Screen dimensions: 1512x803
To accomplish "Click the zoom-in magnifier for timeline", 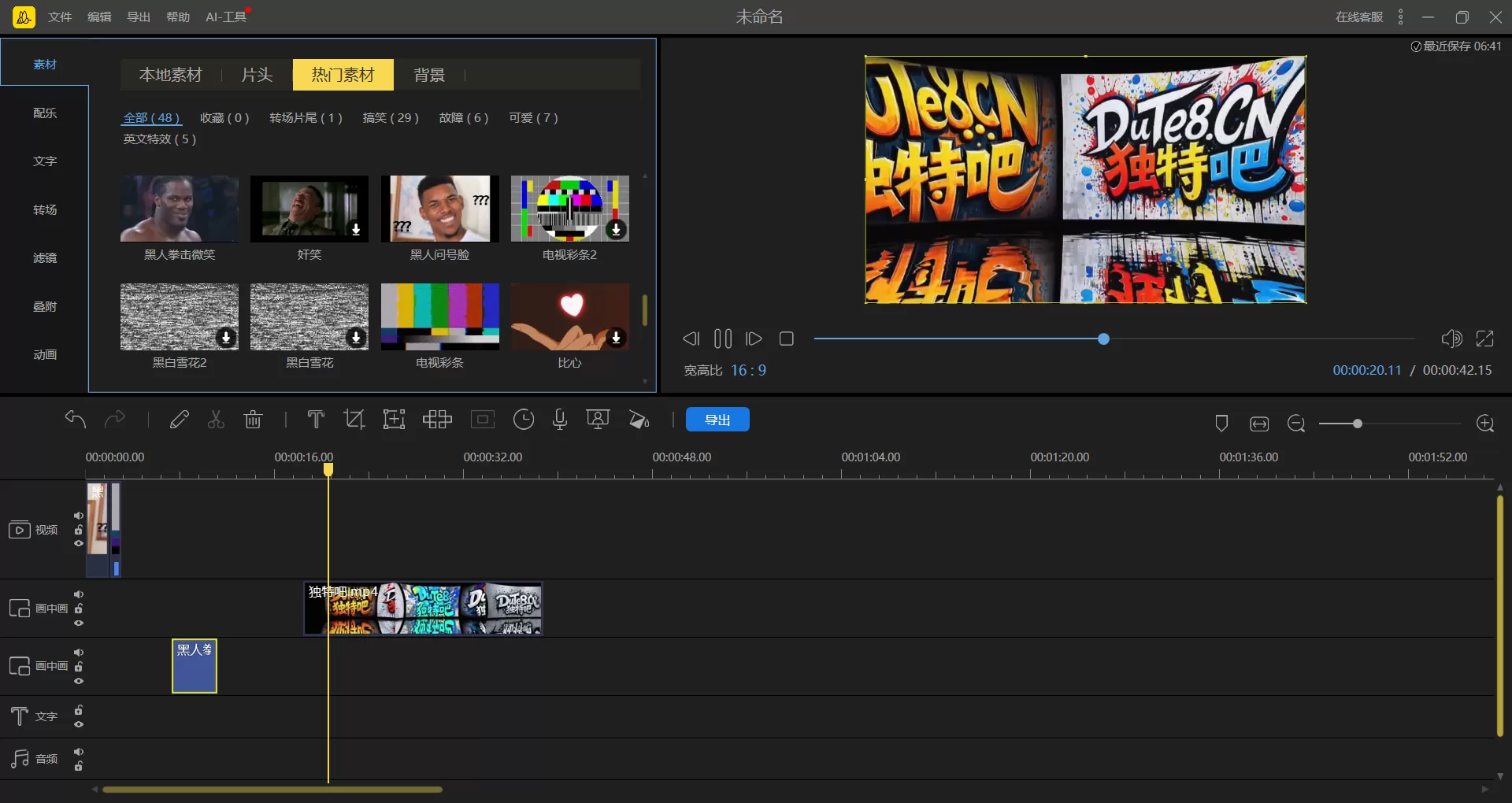I will click(x=1485, y=424).
